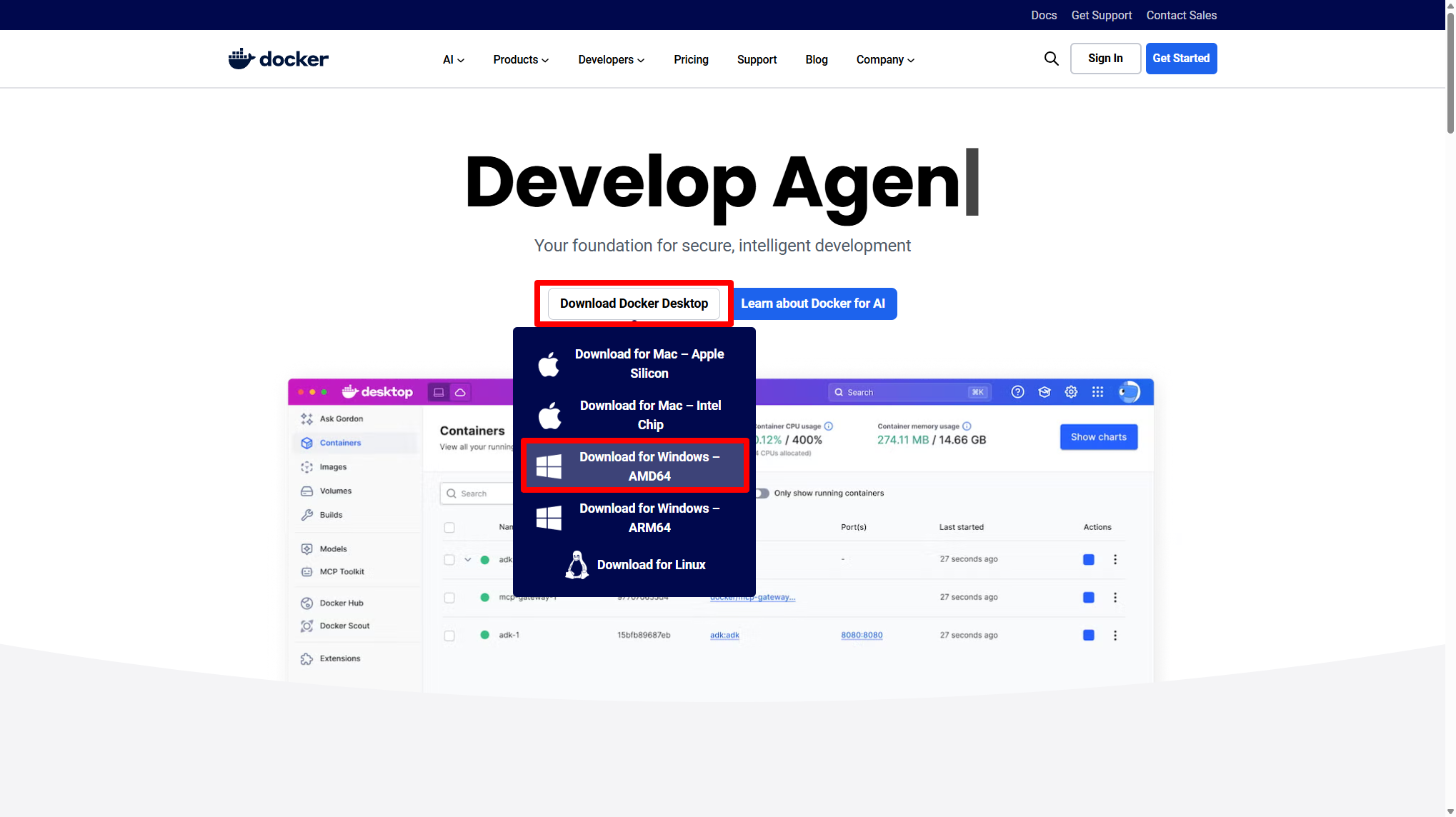Click the Linux penguin download icon
Image resolution: width=1456 pixels, height=817 pixels.
tap(577, 565)
